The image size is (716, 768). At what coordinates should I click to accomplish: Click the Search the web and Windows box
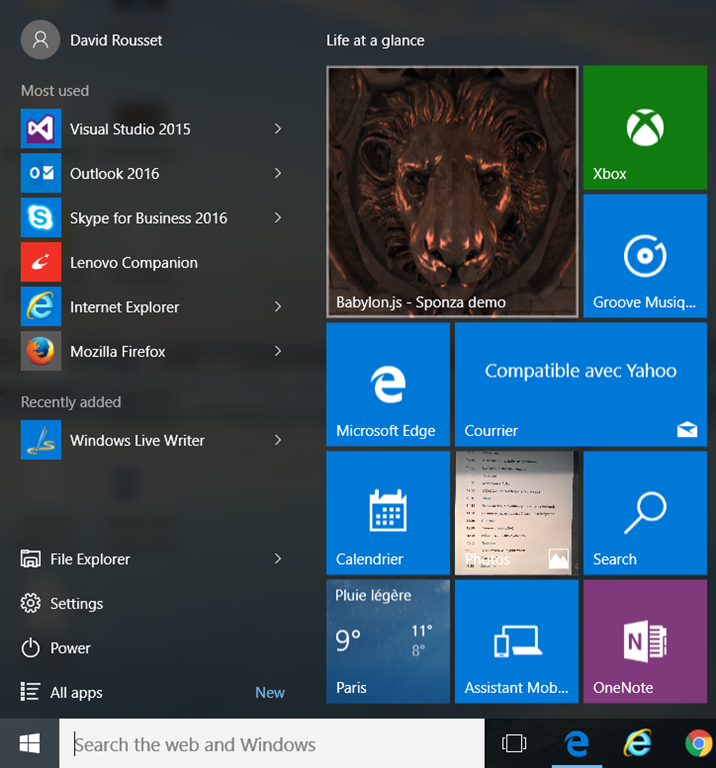pos(272,744)
